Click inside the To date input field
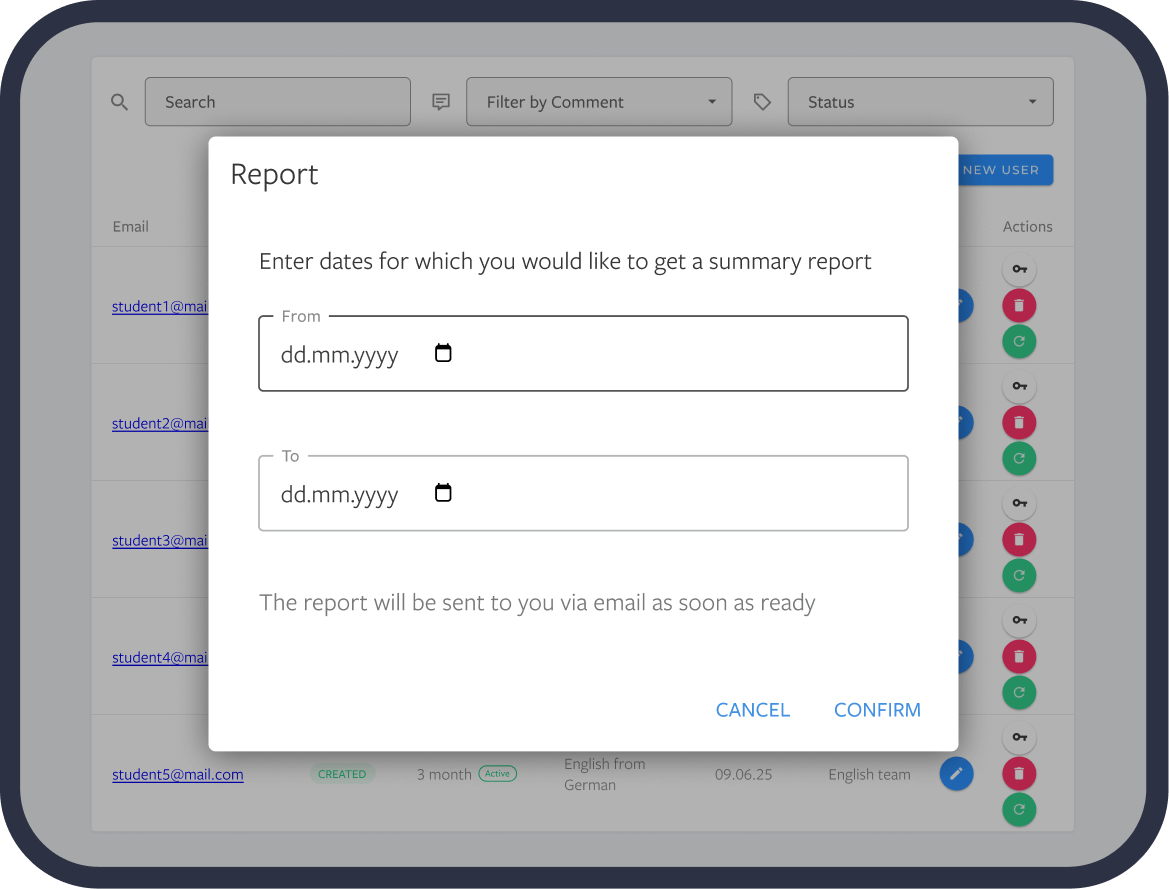This screenshot has height=889, width=1169. [x=340, y=493]
